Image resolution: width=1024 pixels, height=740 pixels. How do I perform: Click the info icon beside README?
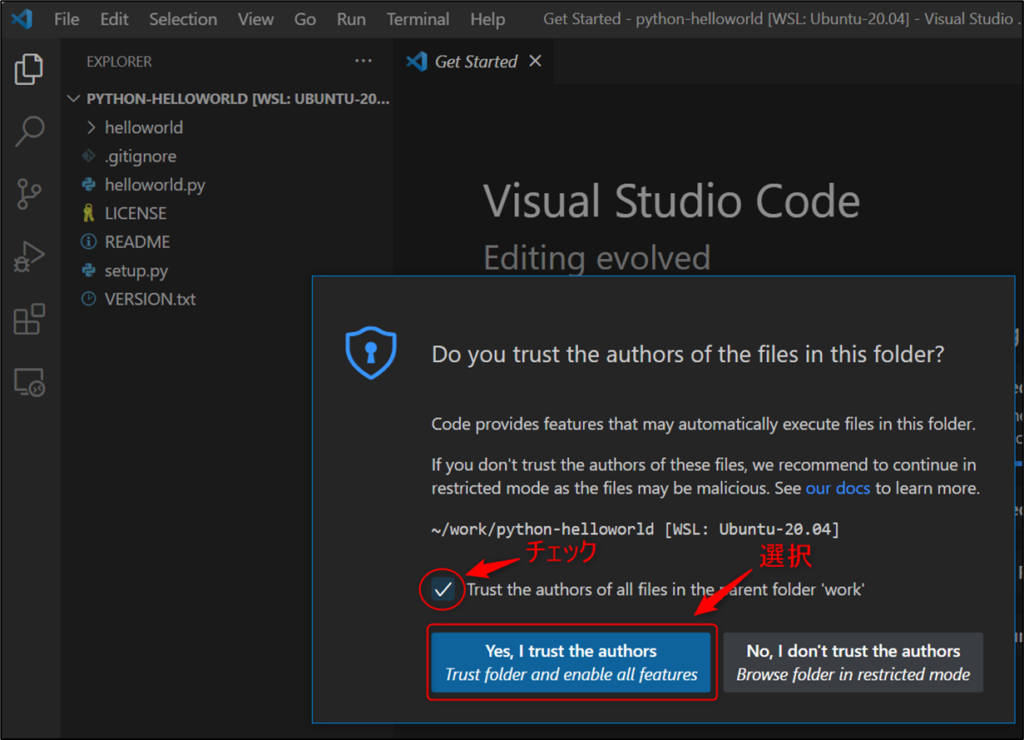[x=89, y=242]
